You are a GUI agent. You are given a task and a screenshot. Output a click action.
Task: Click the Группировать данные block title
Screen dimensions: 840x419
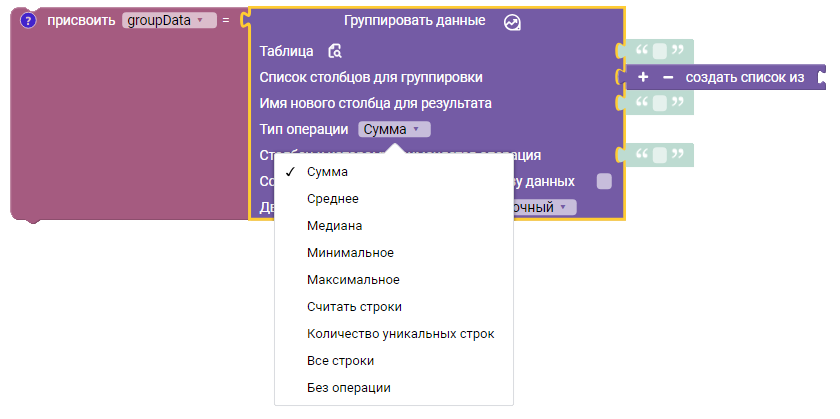pos(415,21)
